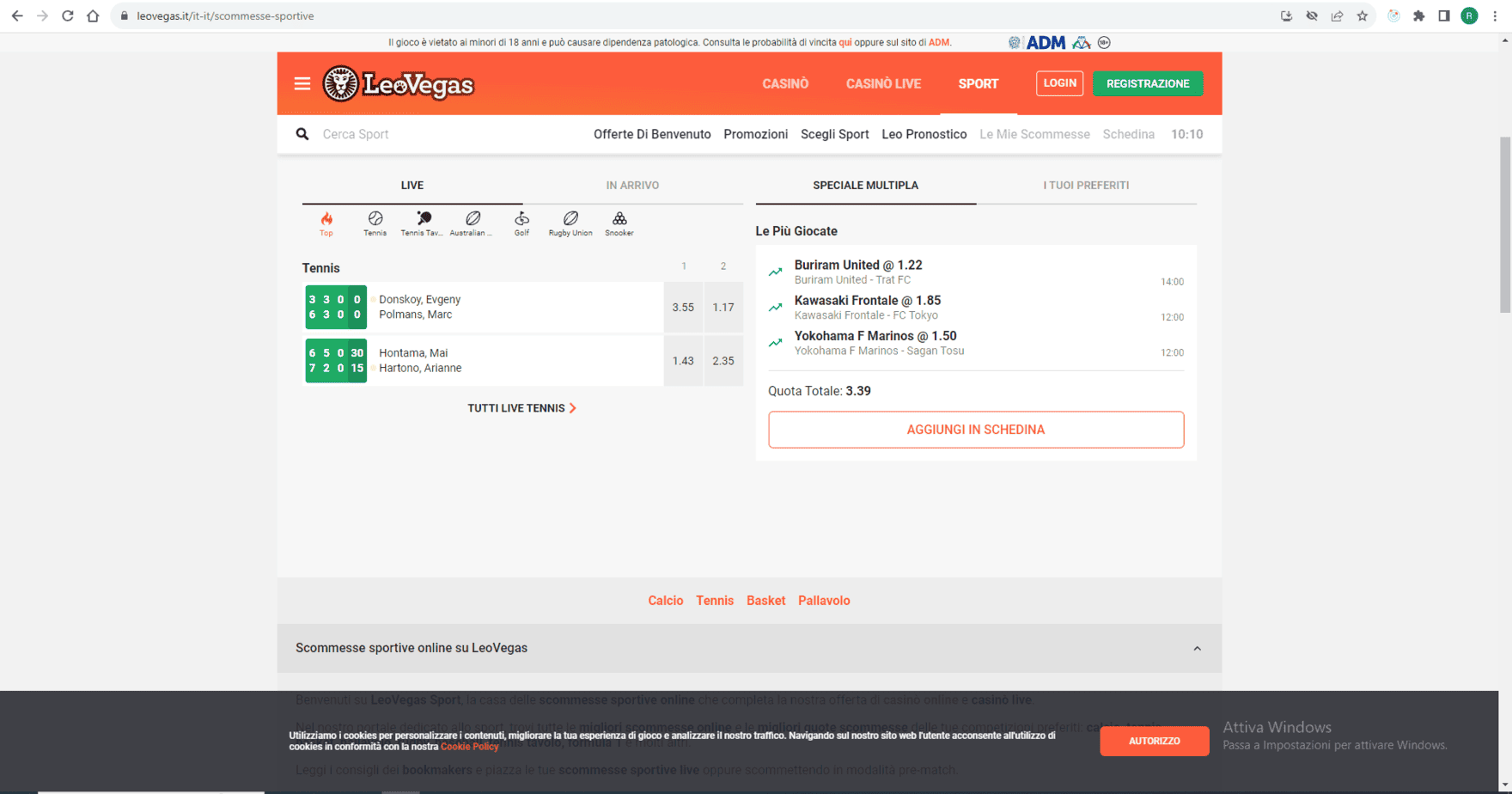Open the Casinò menu item
Screen dimensions: 1512x794
tap(785, 83)
